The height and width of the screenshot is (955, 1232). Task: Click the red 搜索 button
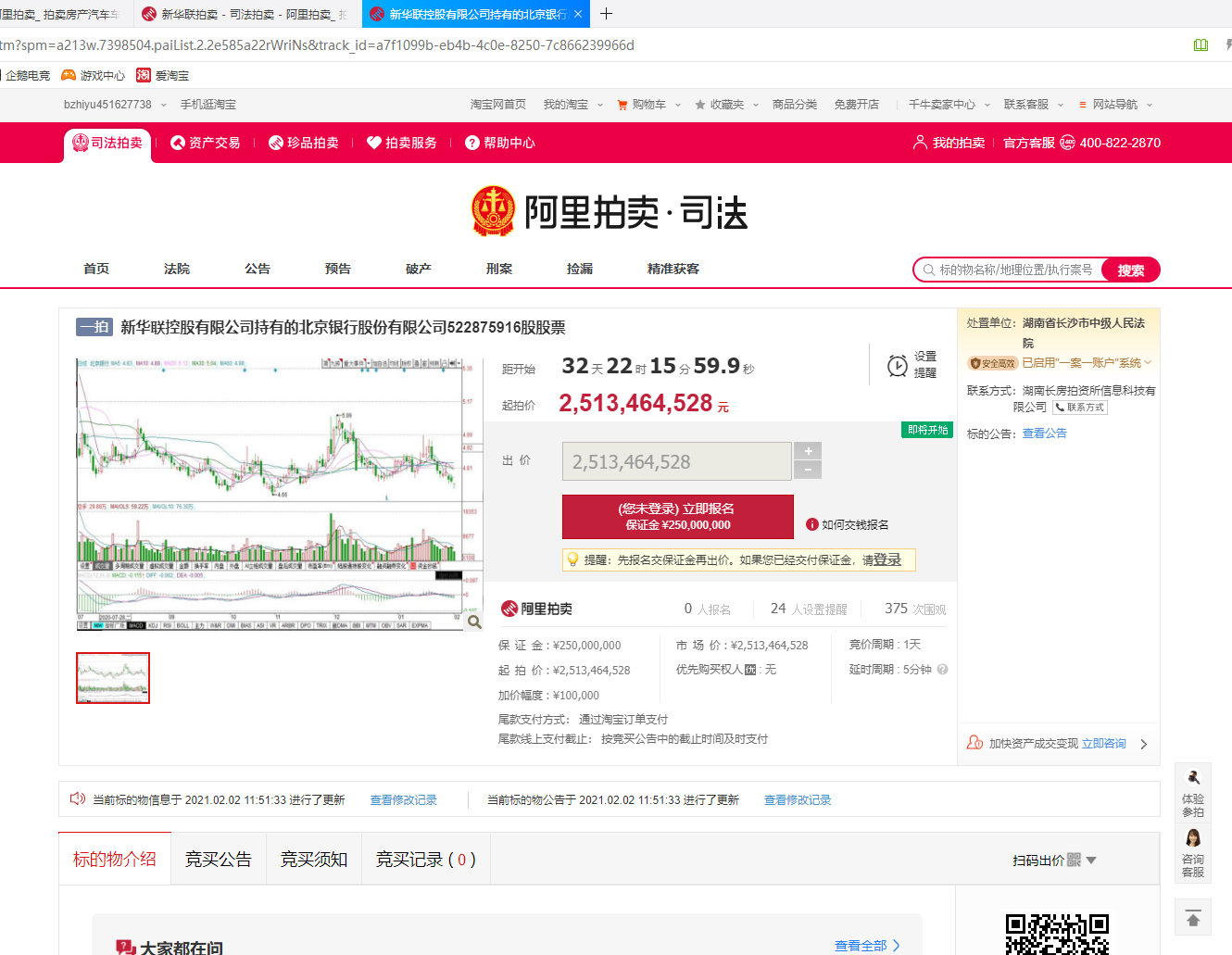point(1131,270)
